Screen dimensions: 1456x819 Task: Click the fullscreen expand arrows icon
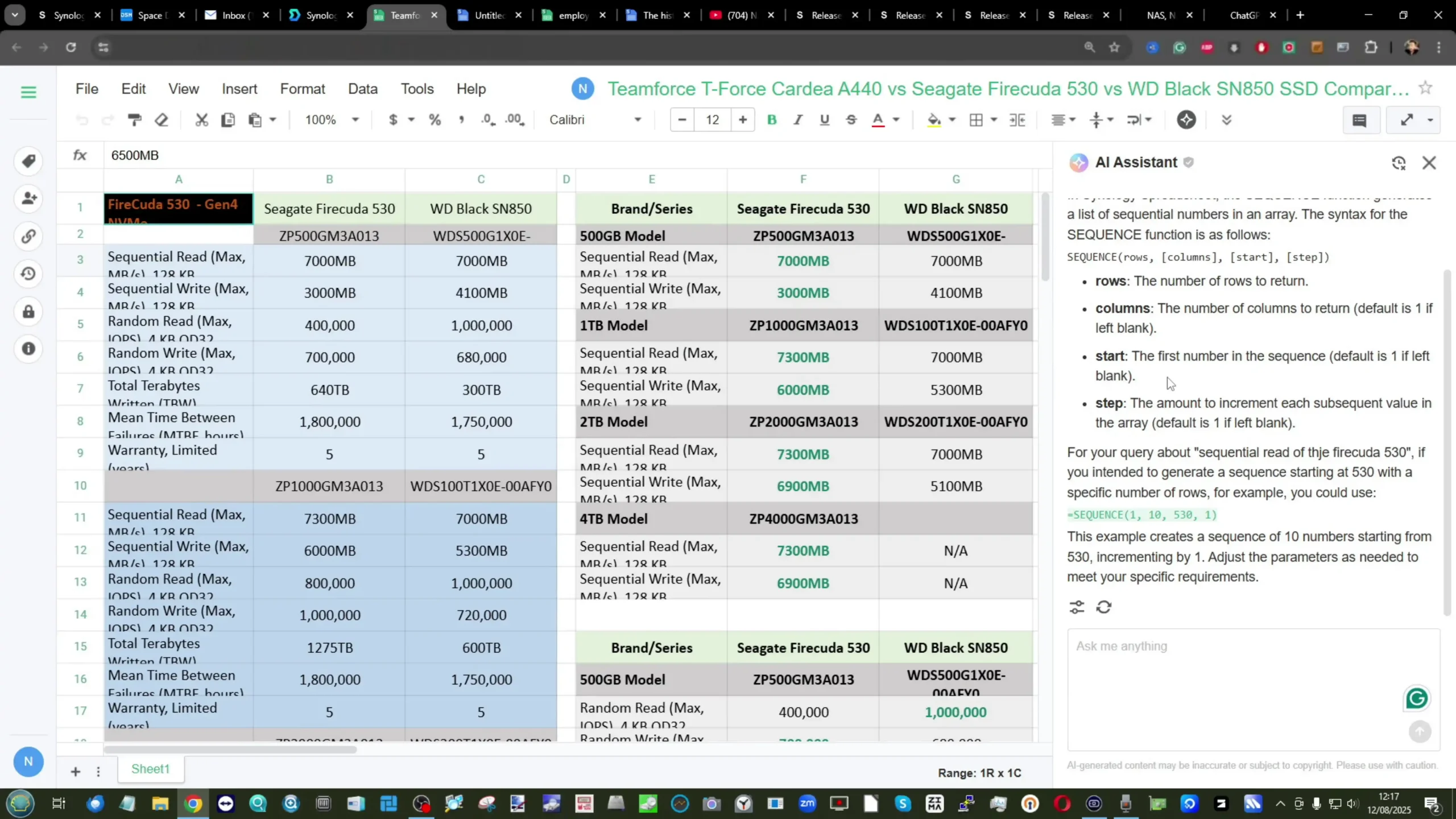pyautogui.click(x=1407, y=120)
